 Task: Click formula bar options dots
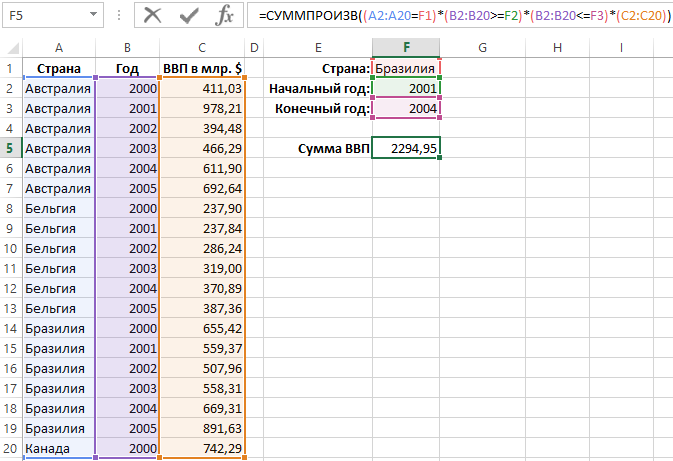[x=119, y=15]
